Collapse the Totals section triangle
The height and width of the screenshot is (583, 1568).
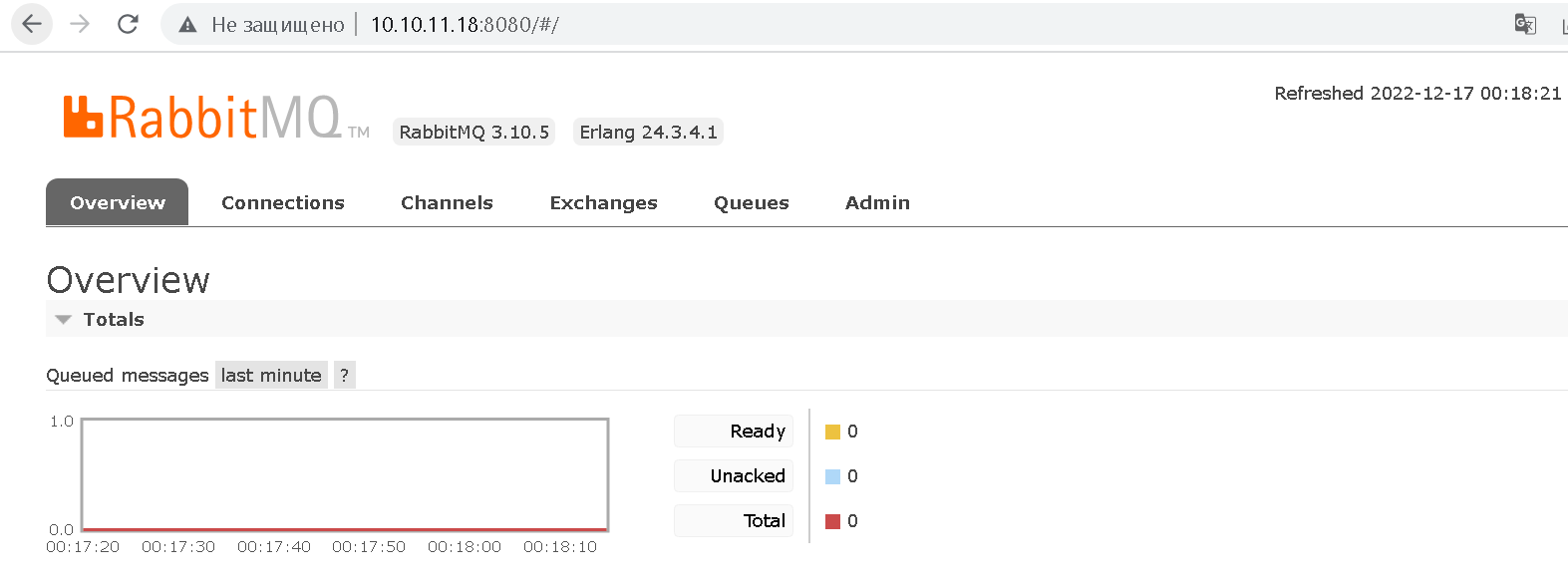pos(64,320)
